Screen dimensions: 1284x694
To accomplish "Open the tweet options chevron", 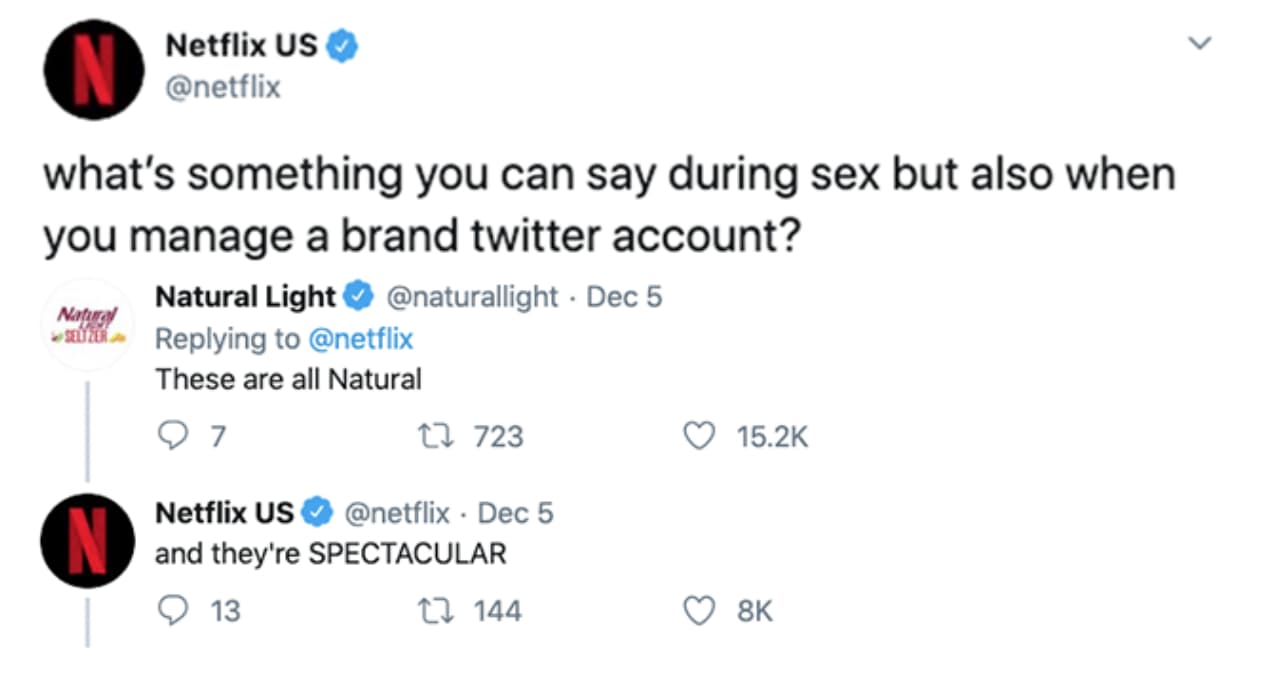I will coord(1199,41).
